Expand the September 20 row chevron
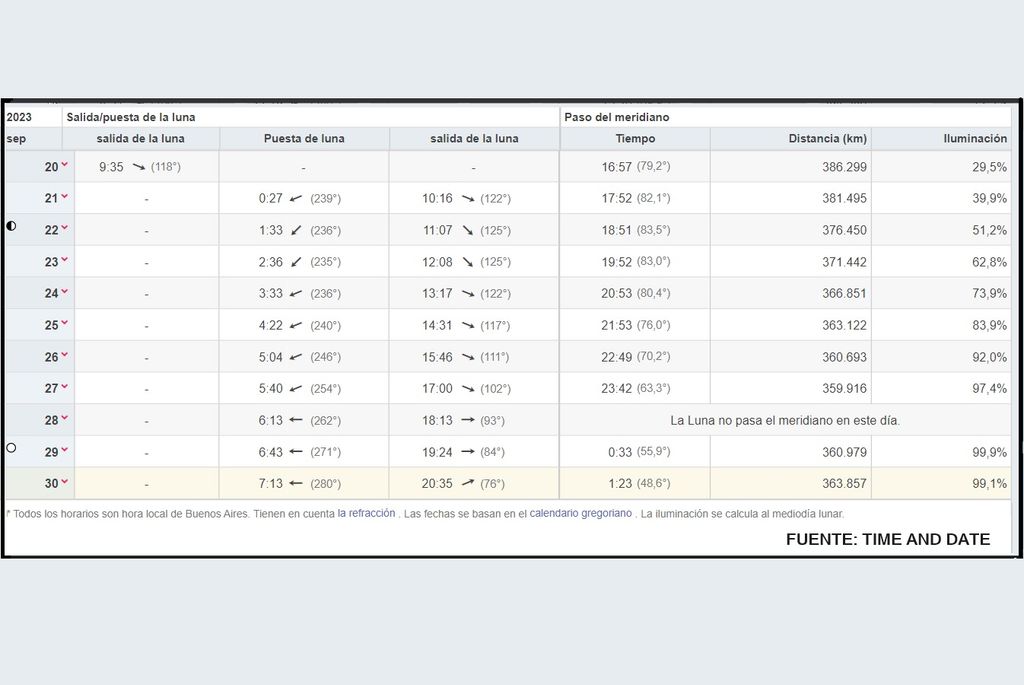 pos(65,165)
